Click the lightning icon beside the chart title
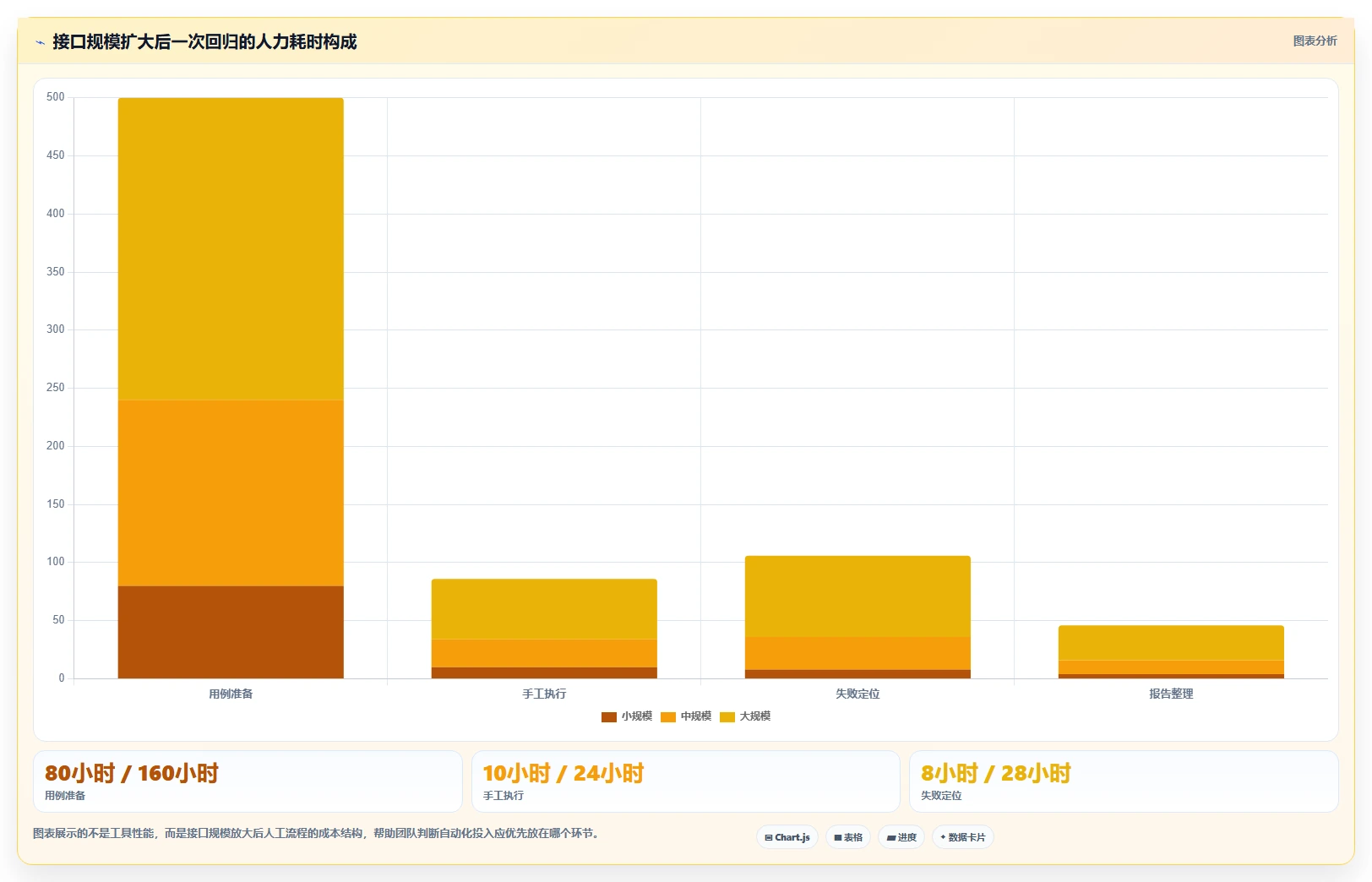Viewport: 1372px width, 882px height. tap(40, 42)
